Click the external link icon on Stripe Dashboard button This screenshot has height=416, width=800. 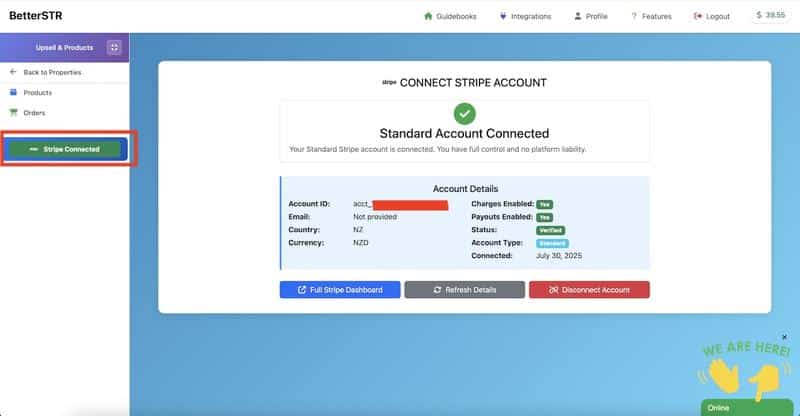(x=302, y=290)
